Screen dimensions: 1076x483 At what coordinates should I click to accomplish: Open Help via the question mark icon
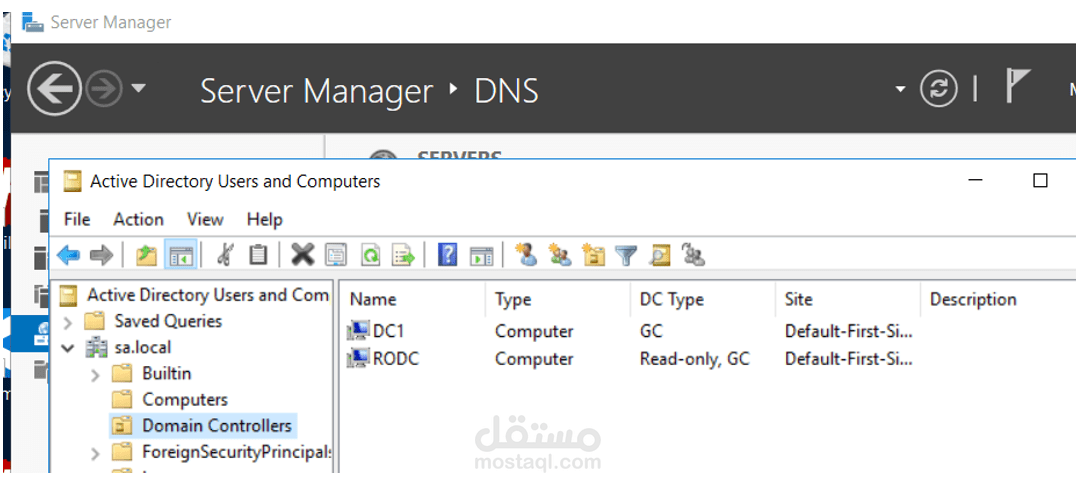pyautogui.click(x=447, y=255)
